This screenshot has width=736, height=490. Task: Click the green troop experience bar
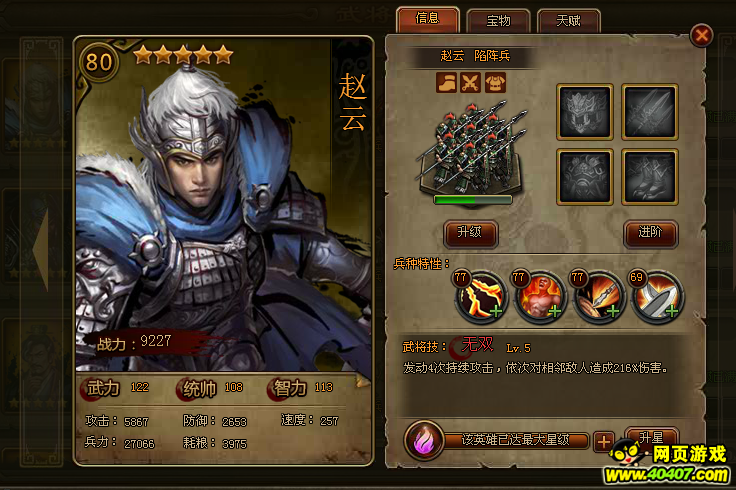(x=473, y=200)
